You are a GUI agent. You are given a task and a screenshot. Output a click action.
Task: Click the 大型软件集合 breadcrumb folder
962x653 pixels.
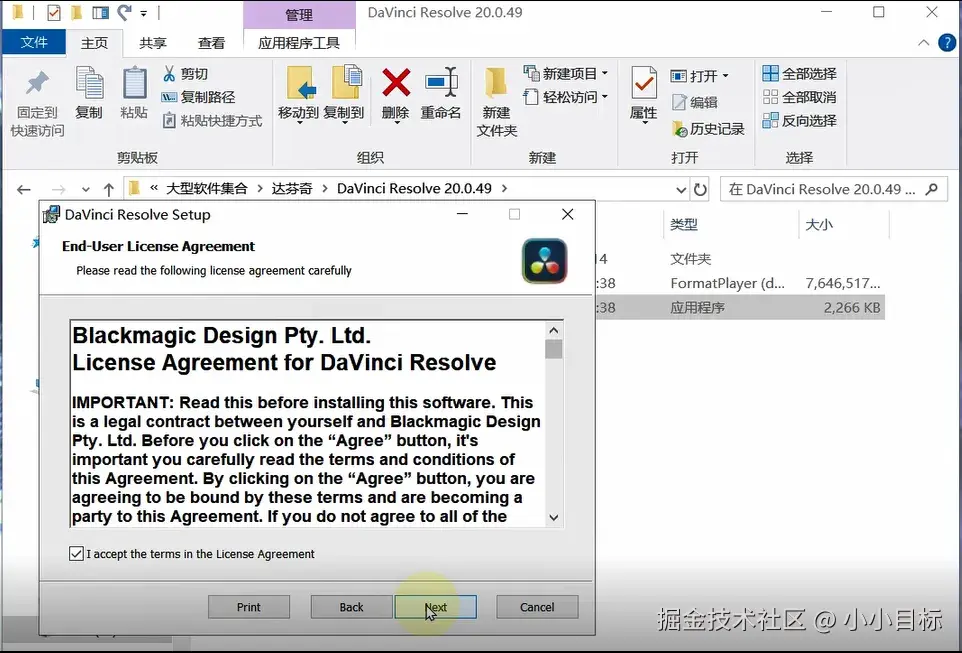207,188
